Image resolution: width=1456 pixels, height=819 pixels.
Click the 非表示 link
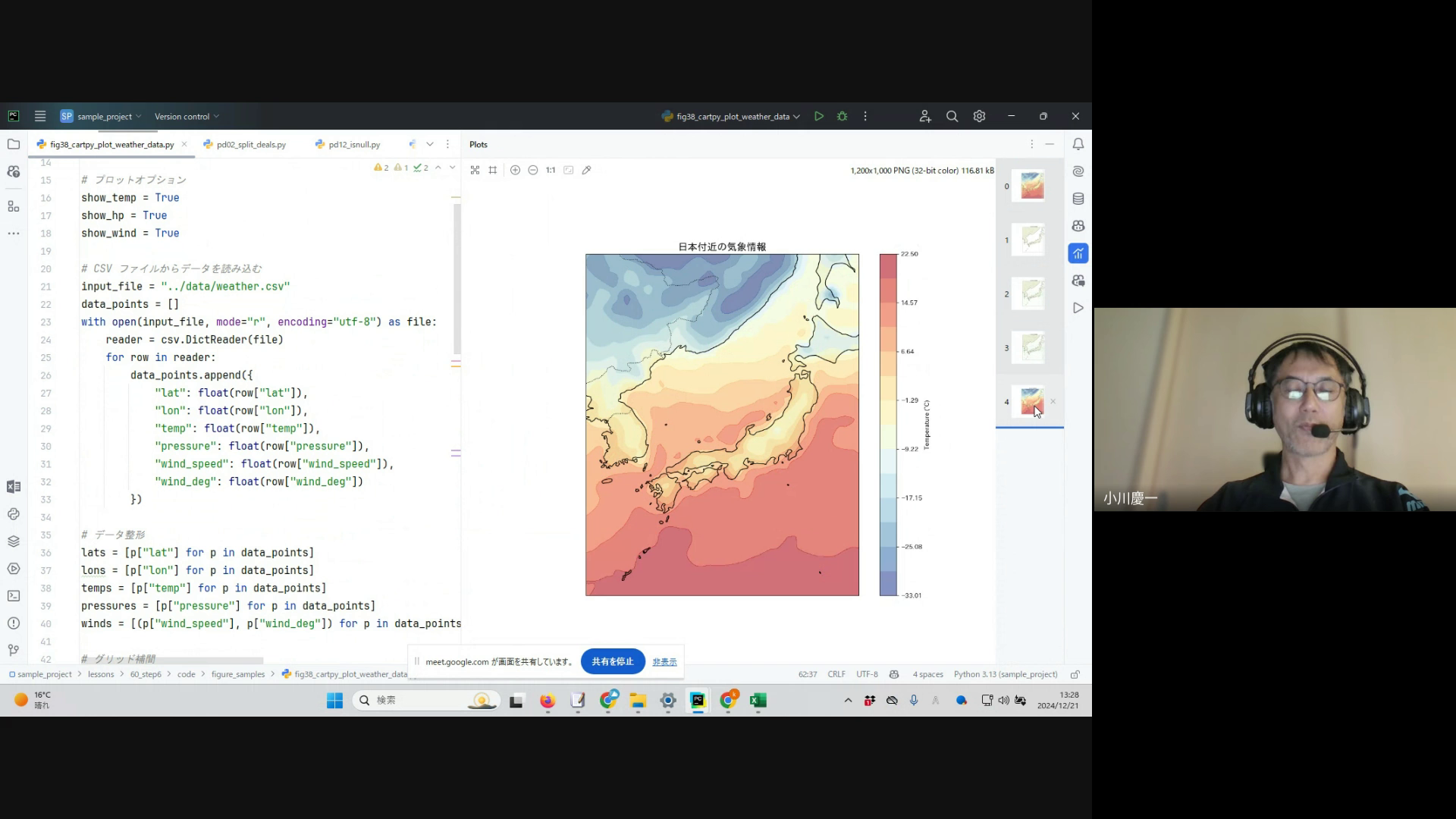point(664,662)
